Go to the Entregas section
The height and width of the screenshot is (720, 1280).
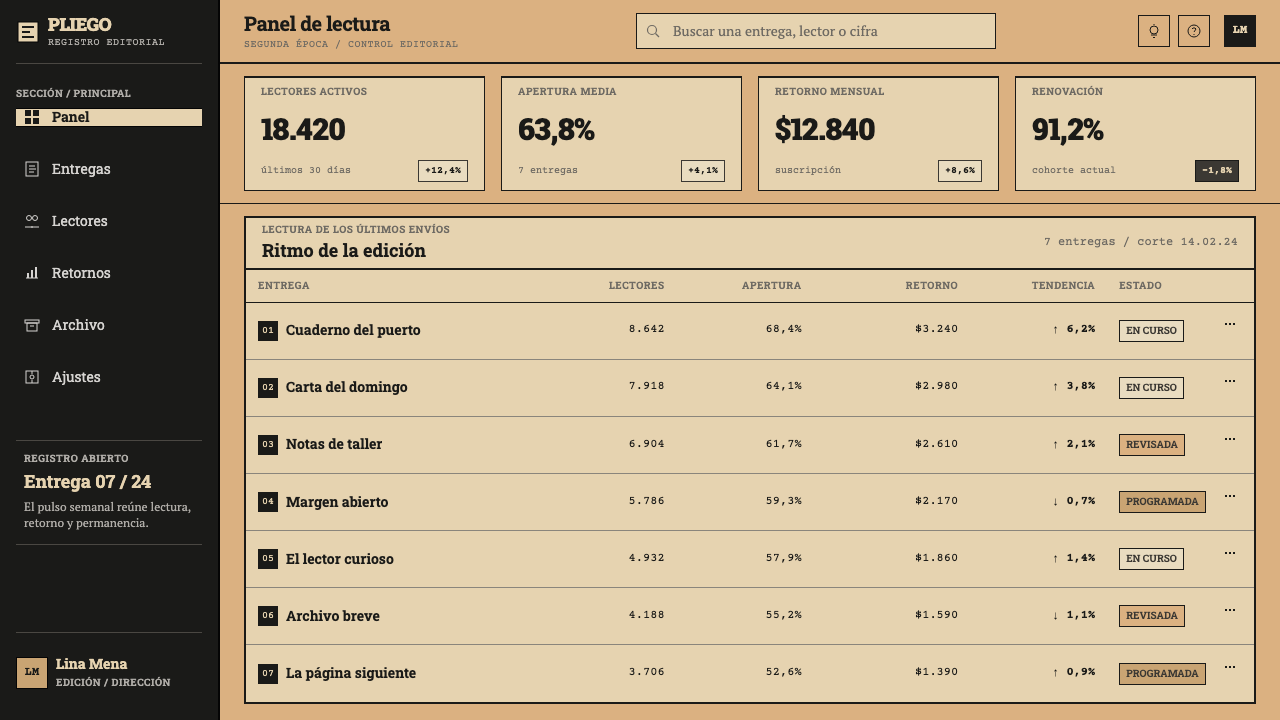pyautogui.click(x=109, y=169)
